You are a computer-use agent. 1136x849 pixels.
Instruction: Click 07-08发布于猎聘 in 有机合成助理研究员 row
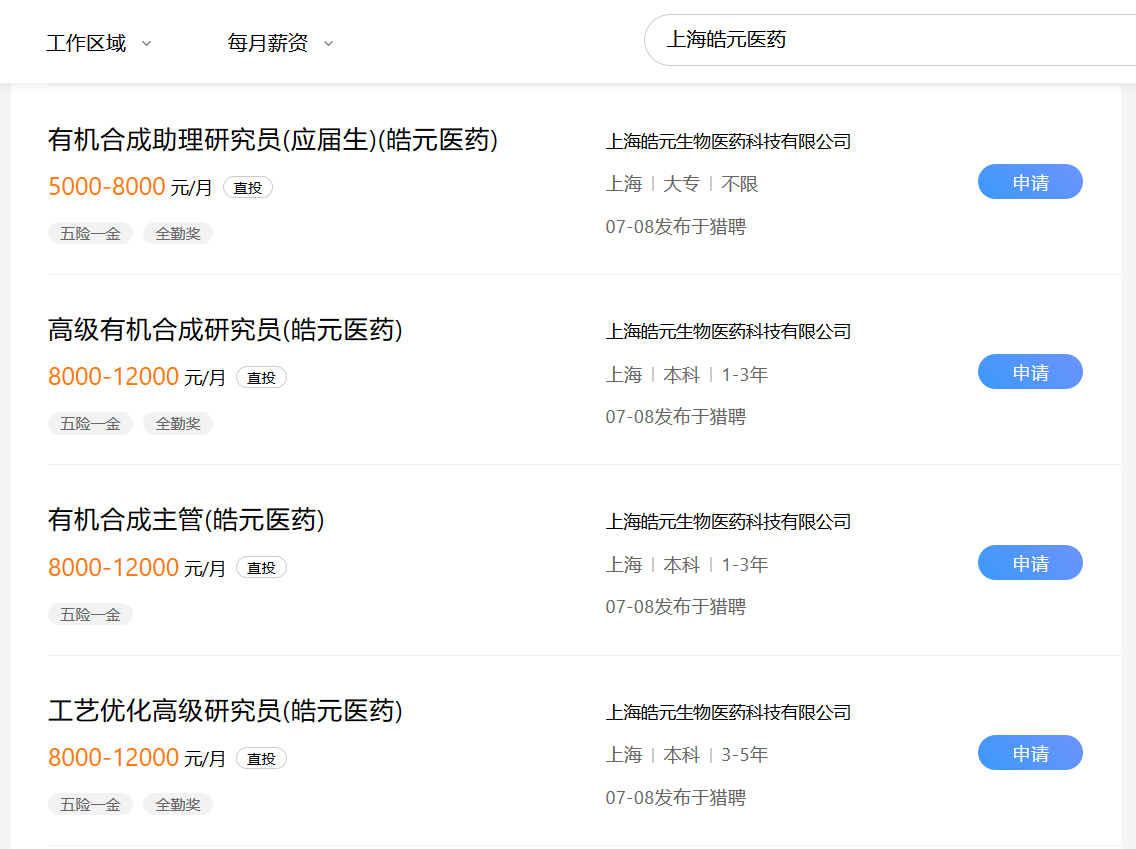(676, 227)
